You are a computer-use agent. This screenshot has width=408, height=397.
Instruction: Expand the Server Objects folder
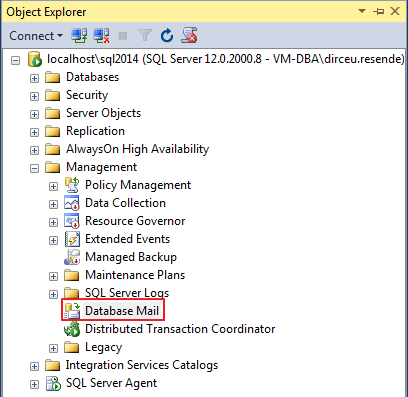click(34, 114)
